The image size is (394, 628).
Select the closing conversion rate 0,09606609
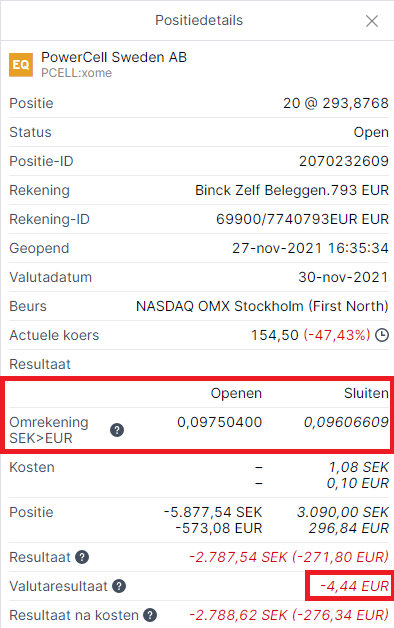346,422
